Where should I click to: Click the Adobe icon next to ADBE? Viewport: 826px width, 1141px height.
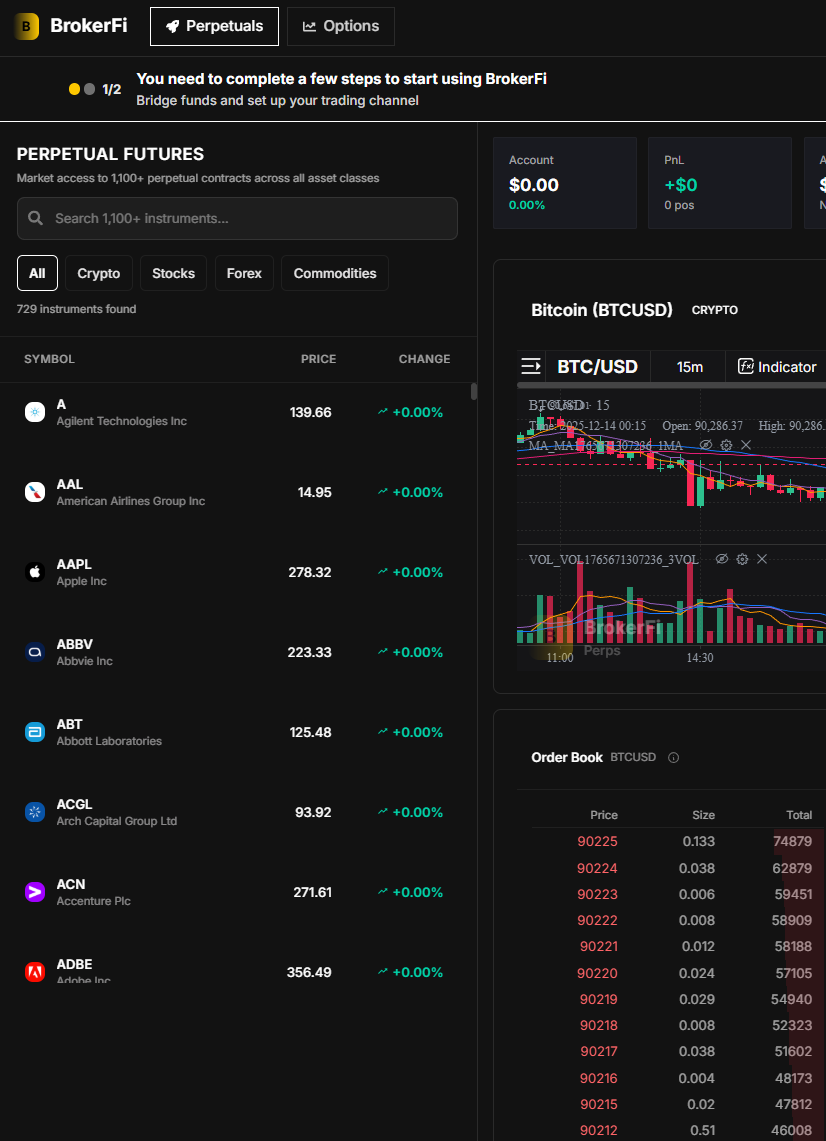(35, 972)
